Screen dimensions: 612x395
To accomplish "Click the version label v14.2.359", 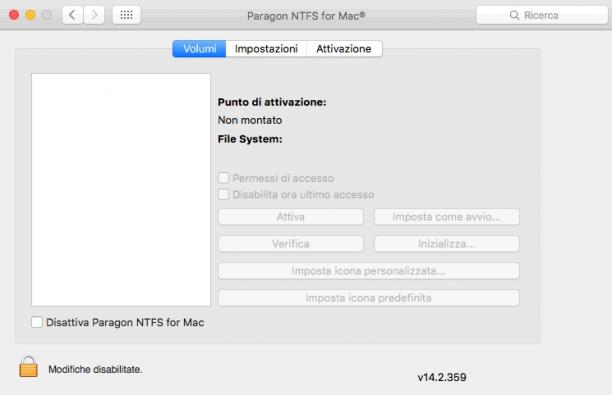I will click(x=442, y=377).
